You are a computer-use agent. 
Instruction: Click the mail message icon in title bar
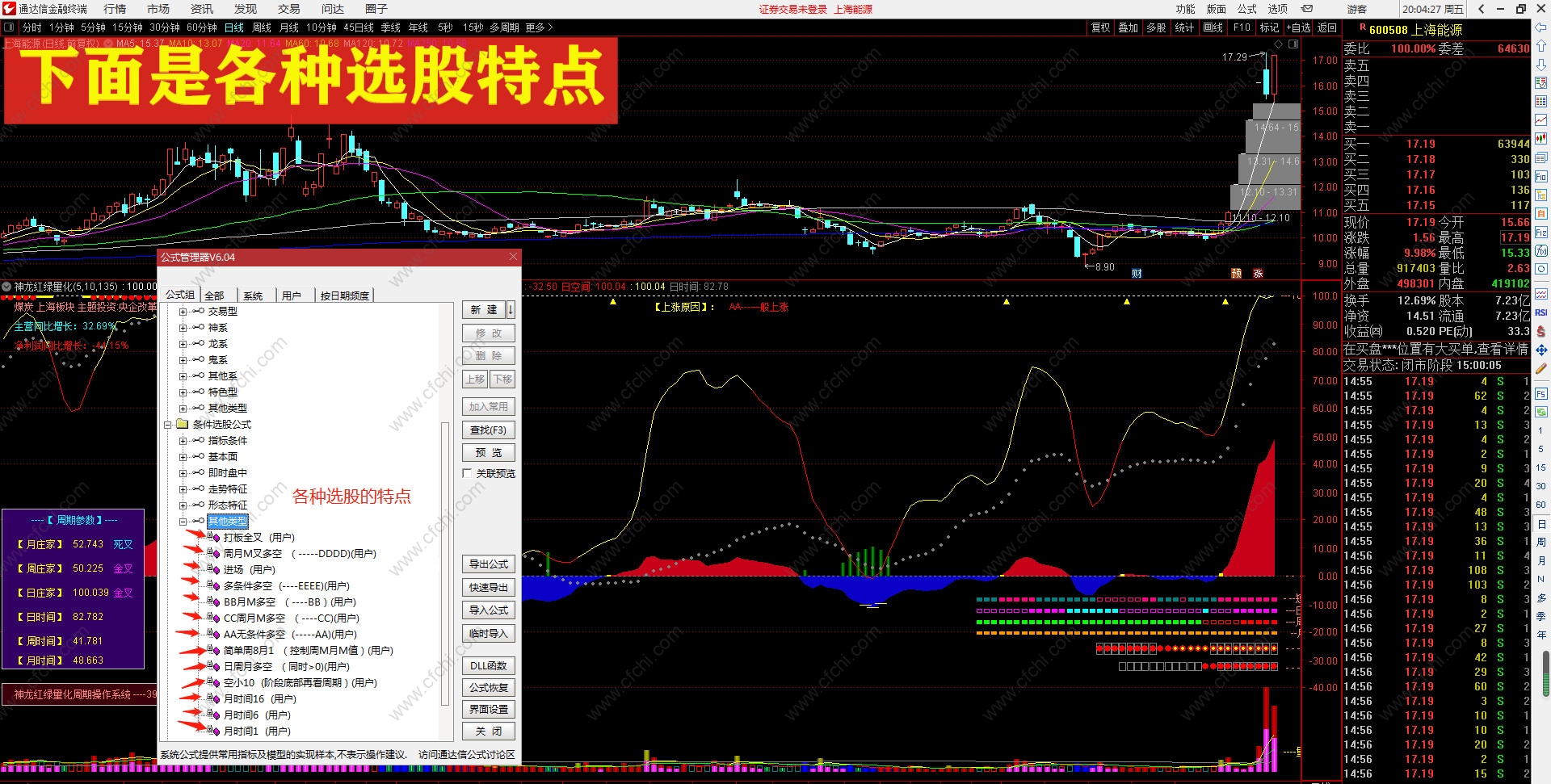coord(1307,9)
